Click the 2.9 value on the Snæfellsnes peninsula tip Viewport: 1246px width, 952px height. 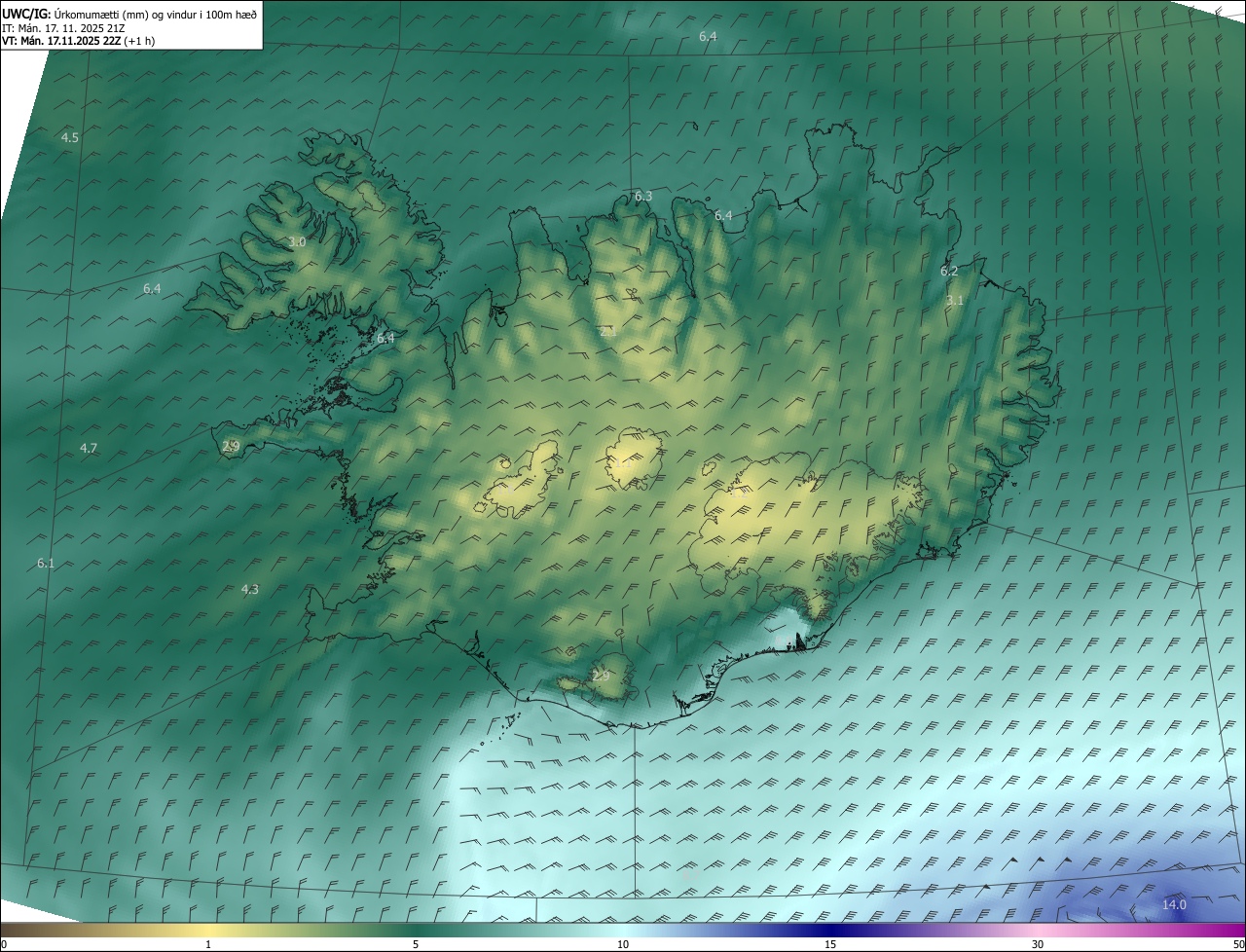[x=231, y=446]
